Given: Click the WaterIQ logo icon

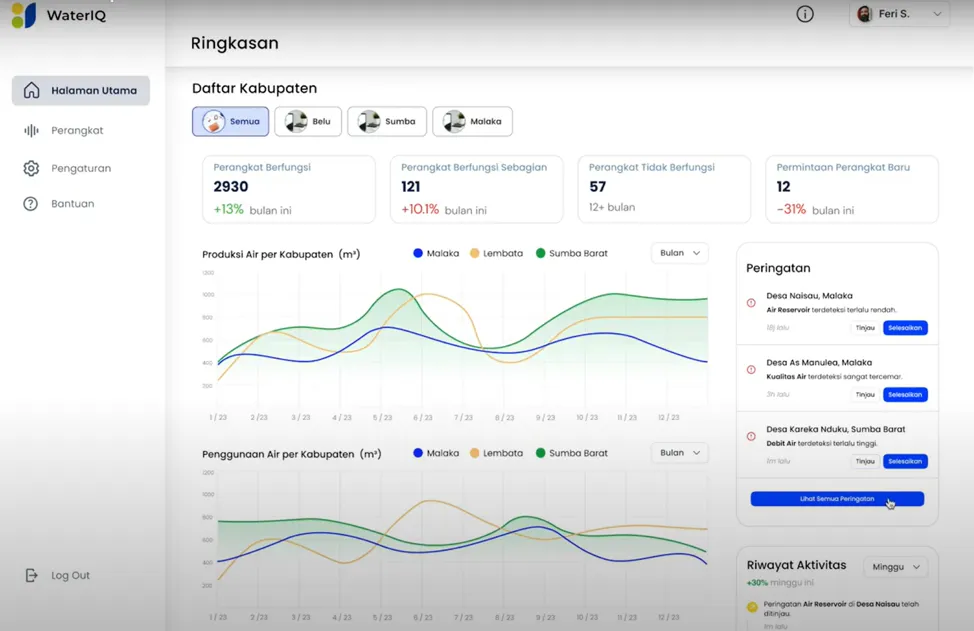Looking at the screenshot, I should tap(23, 15).
